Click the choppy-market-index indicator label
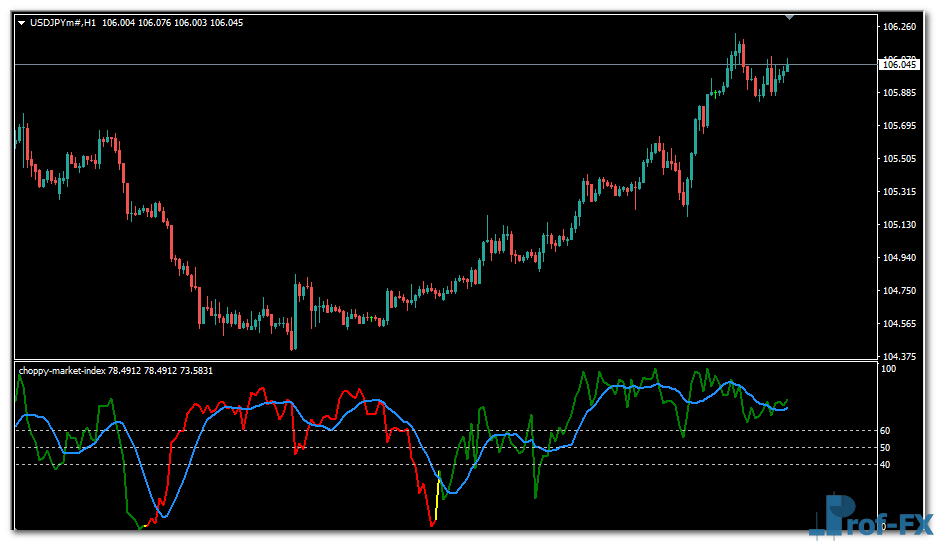The width and height of the screenshot is (936, 541). coord(62,370)
